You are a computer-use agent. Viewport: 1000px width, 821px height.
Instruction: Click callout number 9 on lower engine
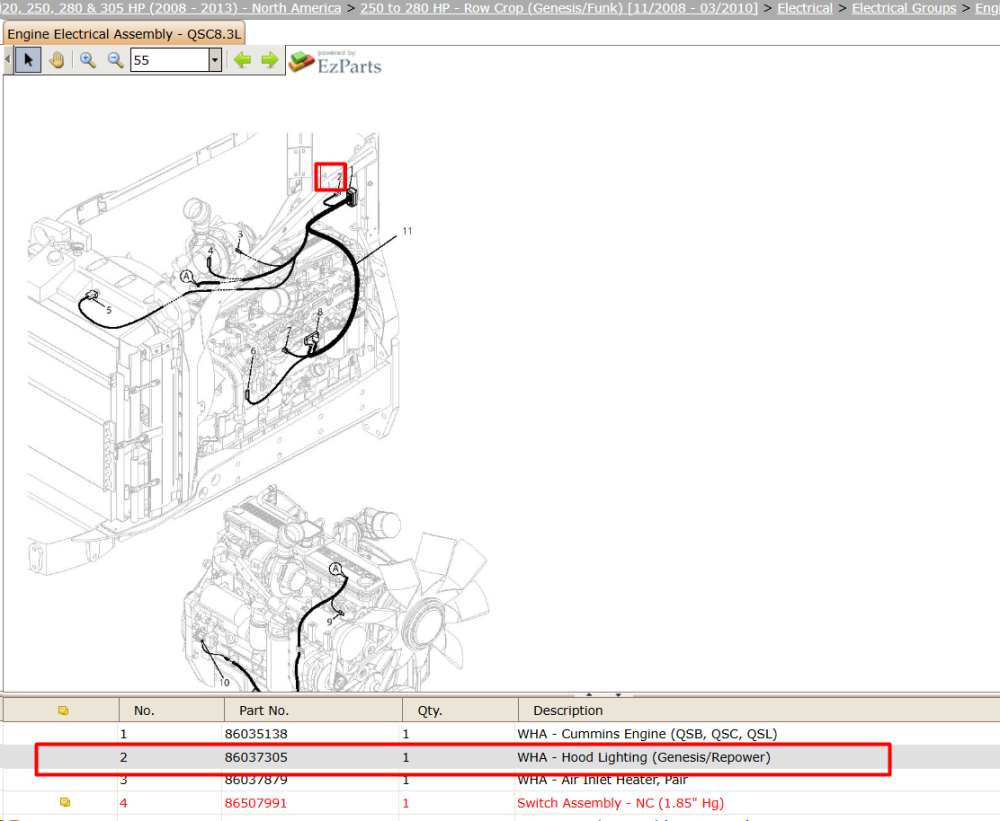(330, 621)
